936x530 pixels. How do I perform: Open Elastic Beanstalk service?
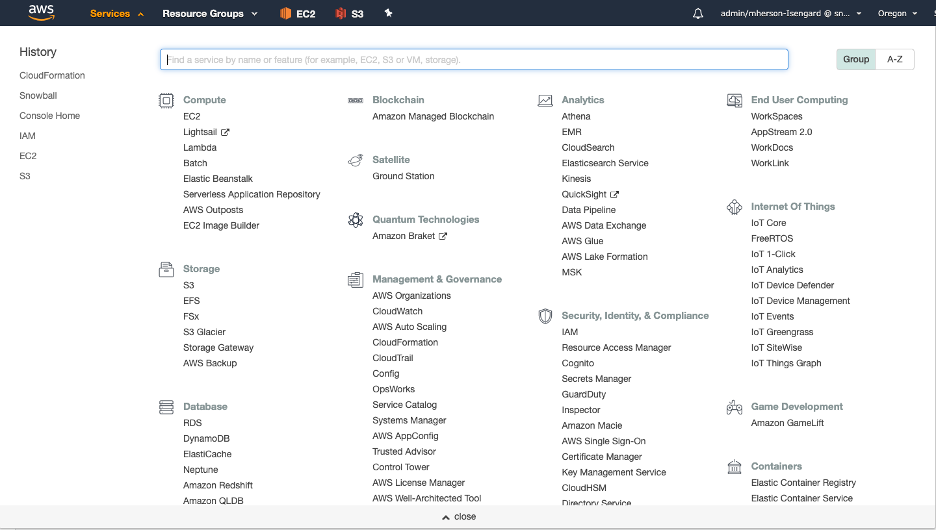coord(218,178)
